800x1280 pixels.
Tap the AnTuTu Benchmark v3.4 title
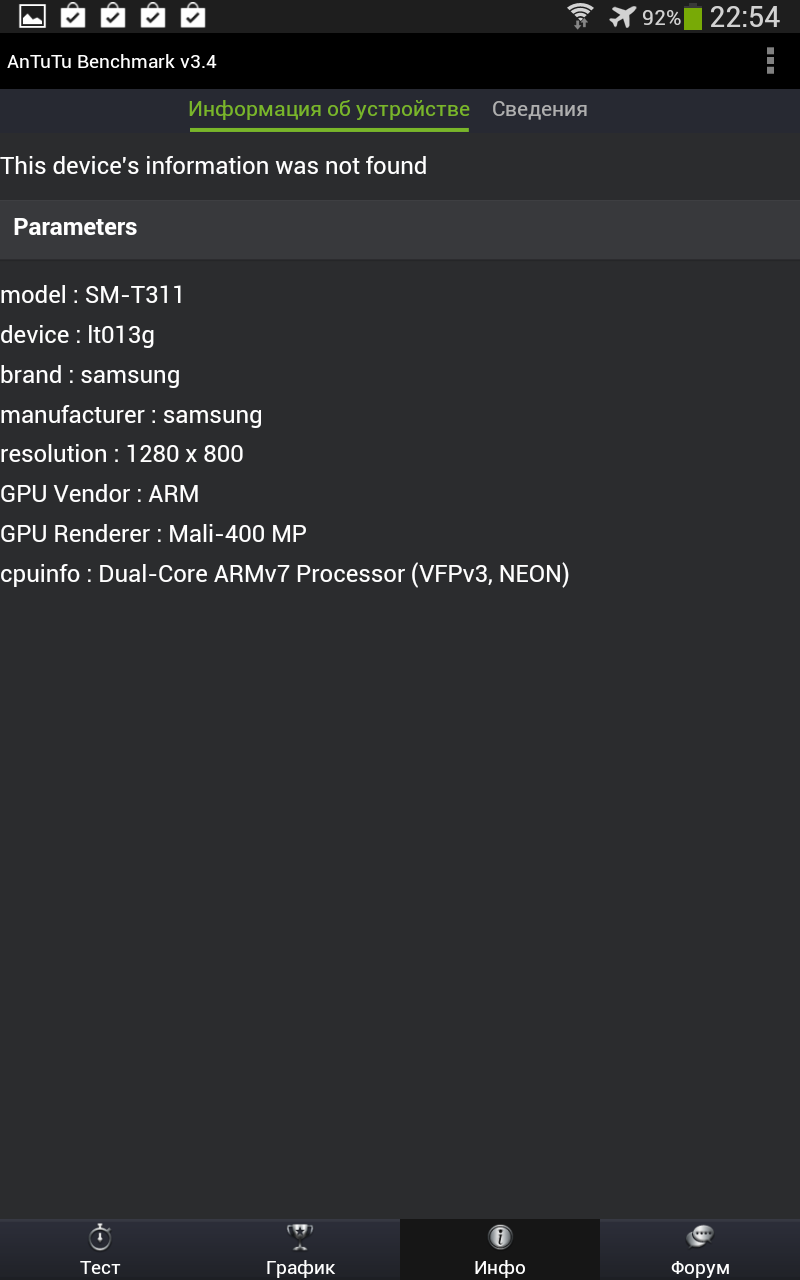click(112, 62)
